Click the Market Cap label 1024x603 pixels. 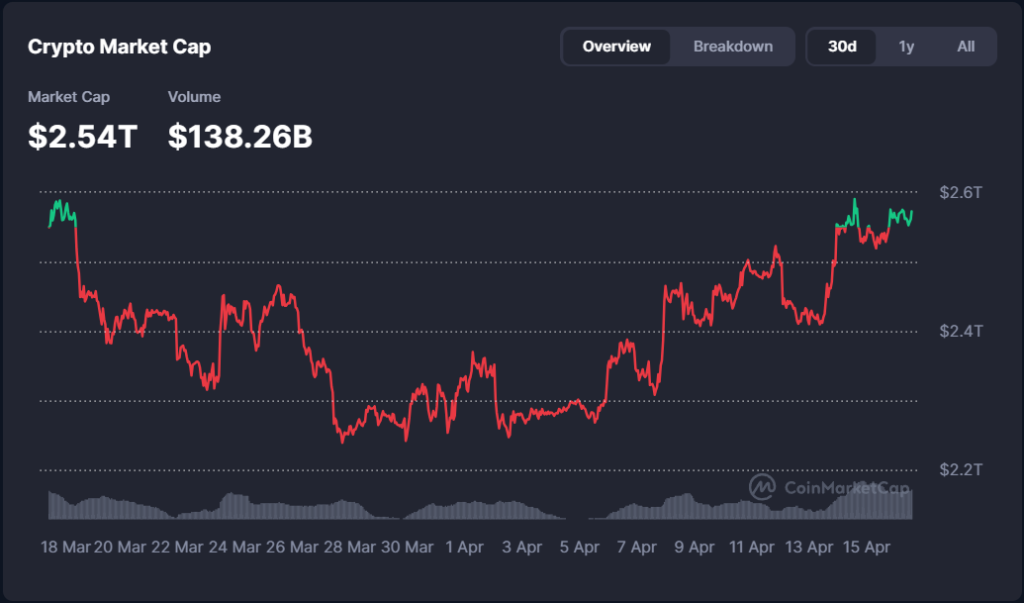coord(69,97)
